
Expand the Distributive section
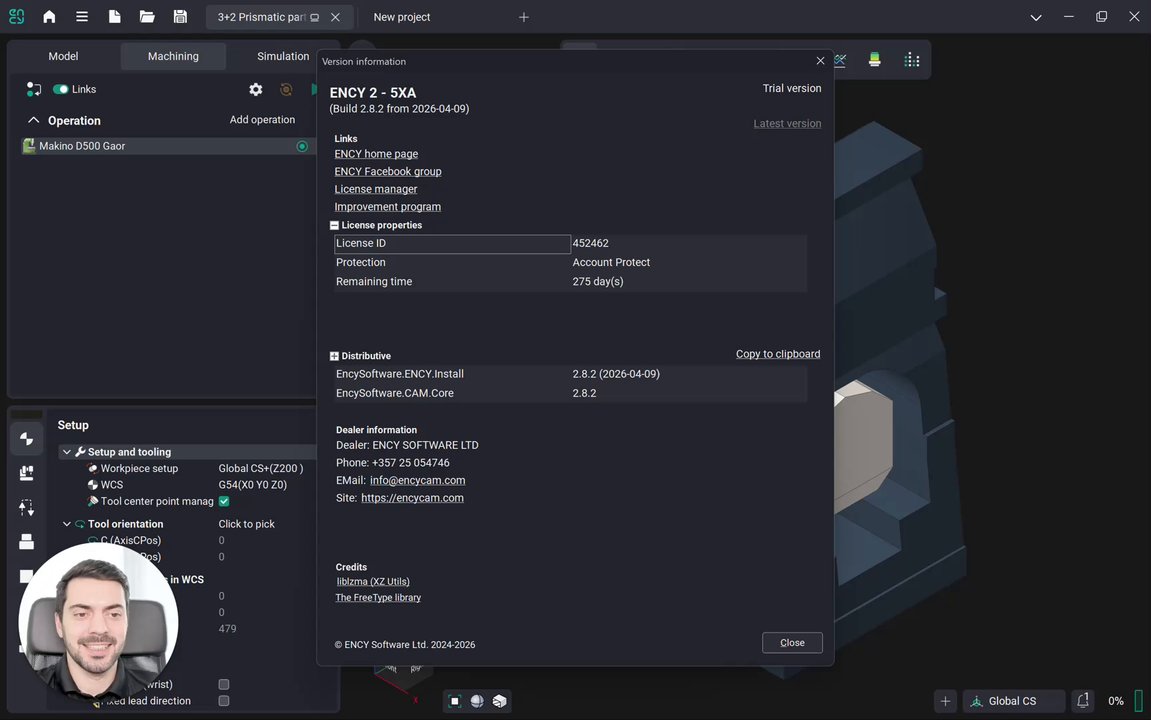(x=334, y=356)
